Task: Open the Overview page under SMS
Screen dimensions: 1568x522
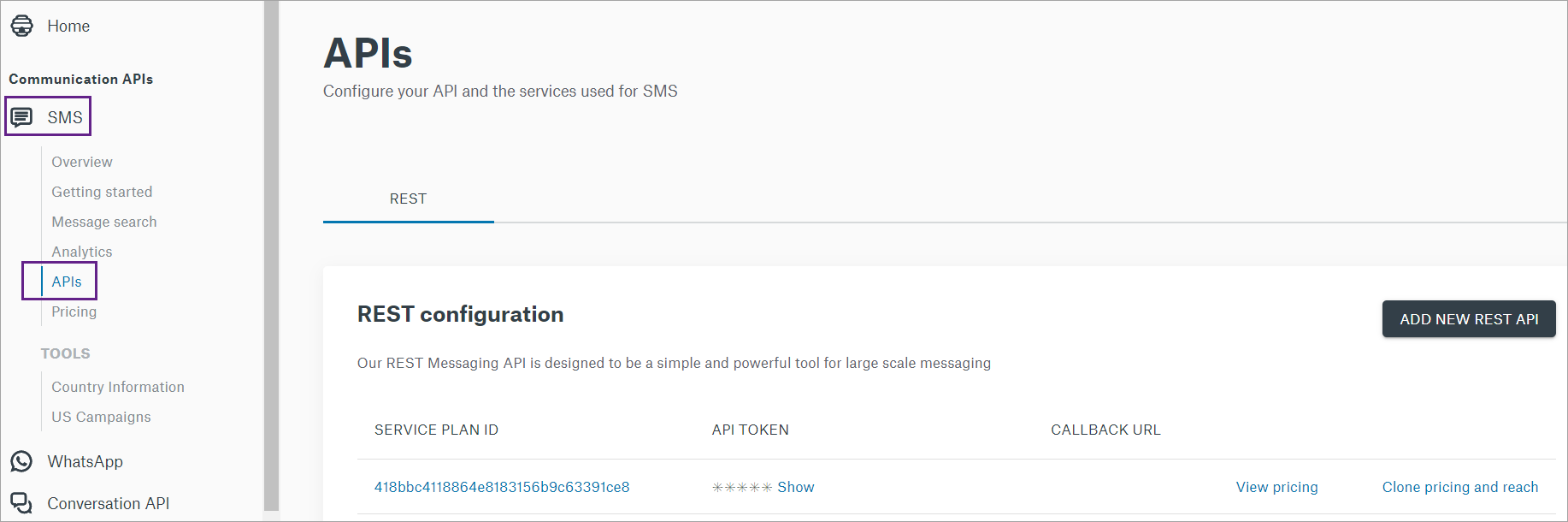Action: 82,162
